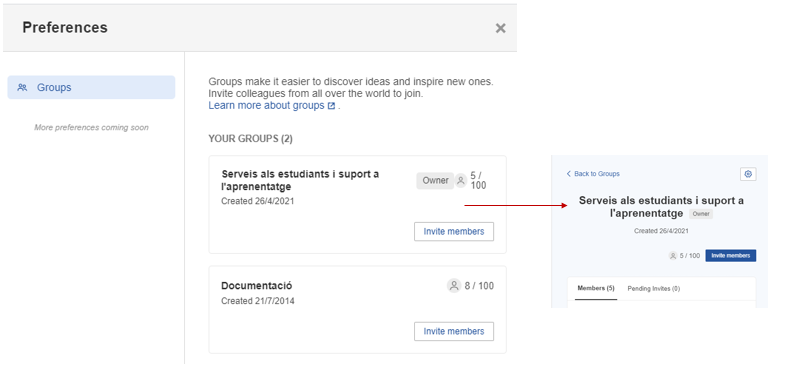Screen dimensions: 787x371
Task: Click Created 21/7/2014 date text
Action: coord(257,301)
